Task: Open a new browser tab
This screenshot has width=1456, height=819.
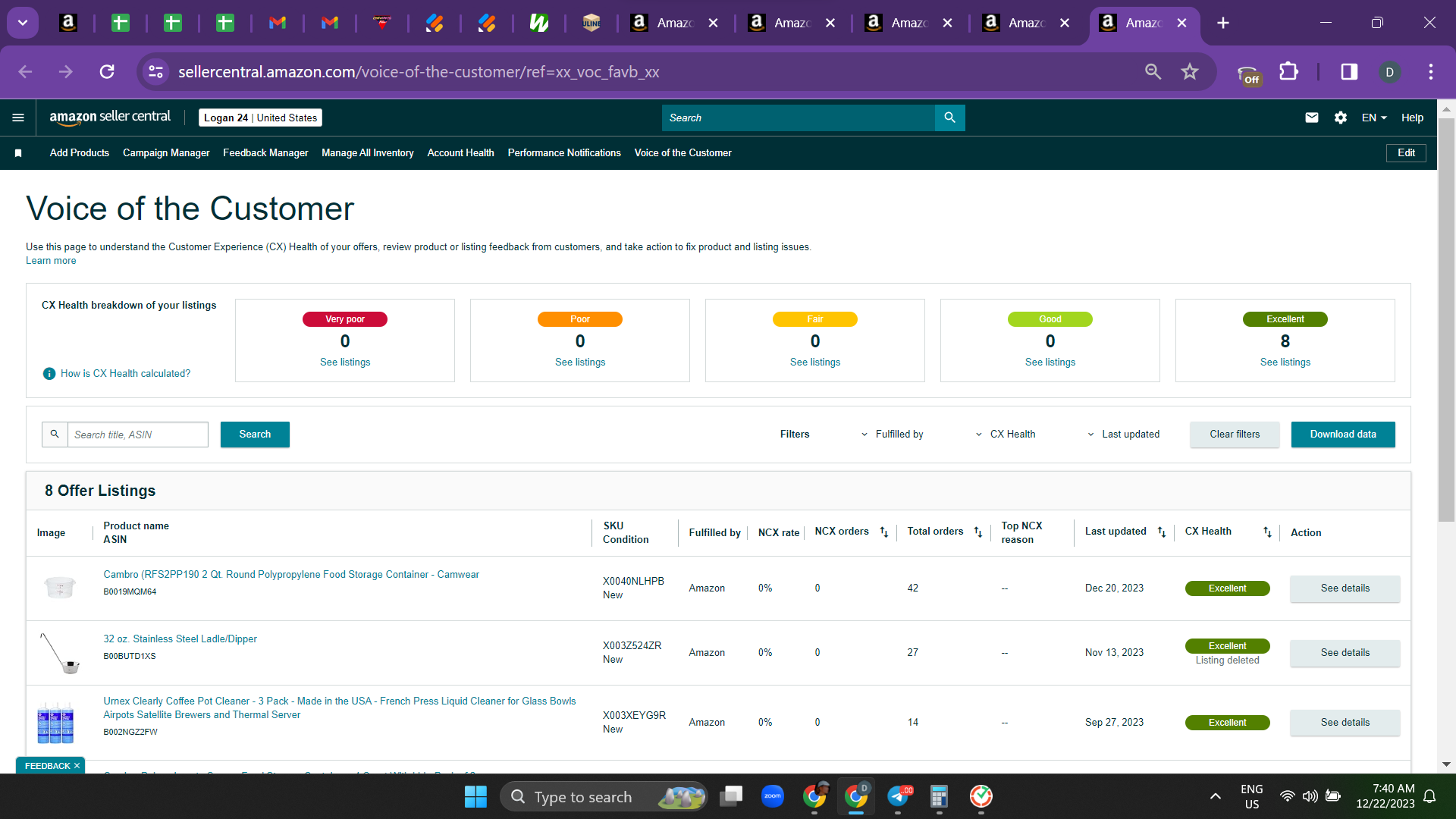Action: pos(1223,23)
